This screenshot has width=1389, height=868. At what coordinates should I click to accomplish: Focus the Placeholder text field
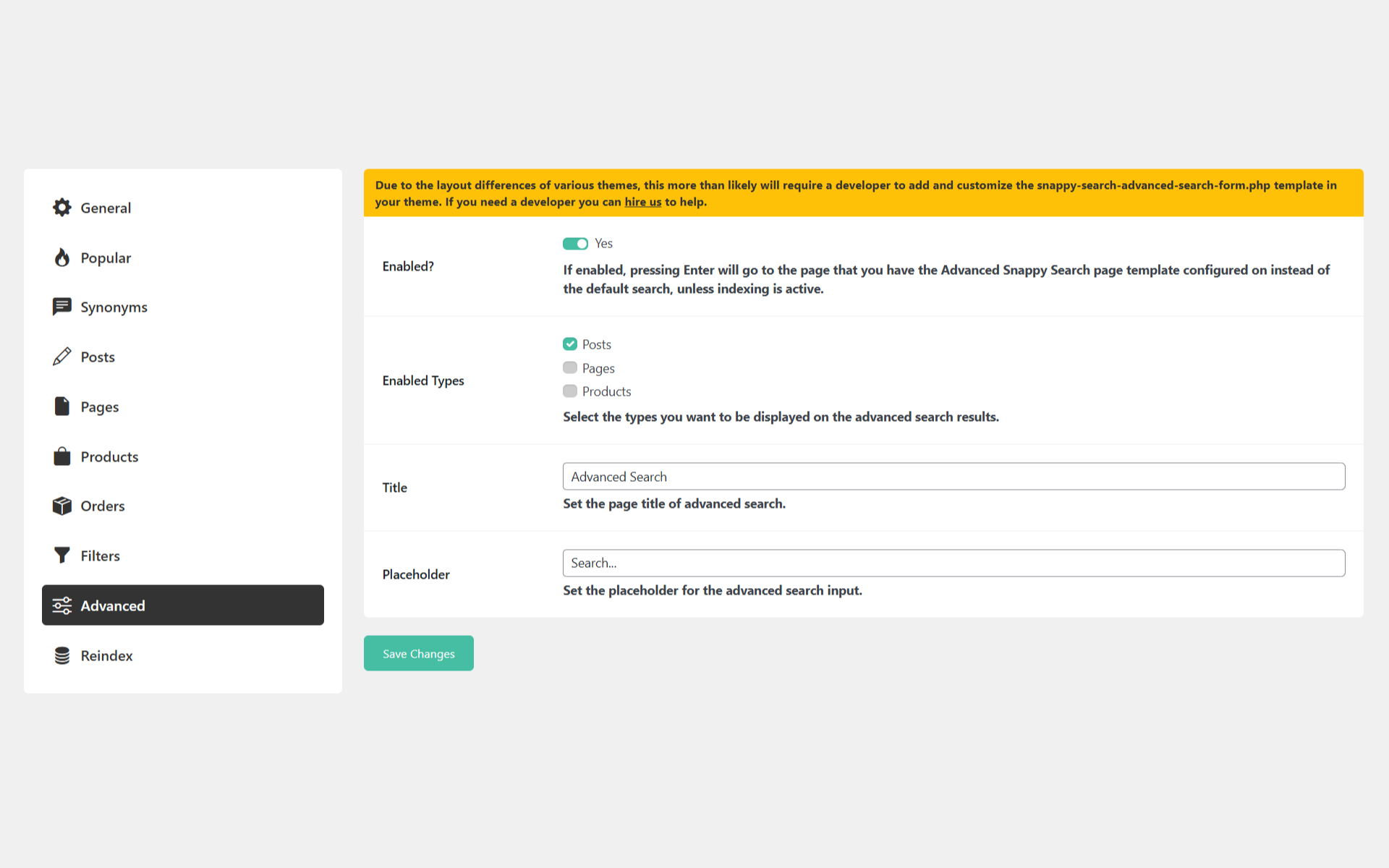(x=953, y=563)
